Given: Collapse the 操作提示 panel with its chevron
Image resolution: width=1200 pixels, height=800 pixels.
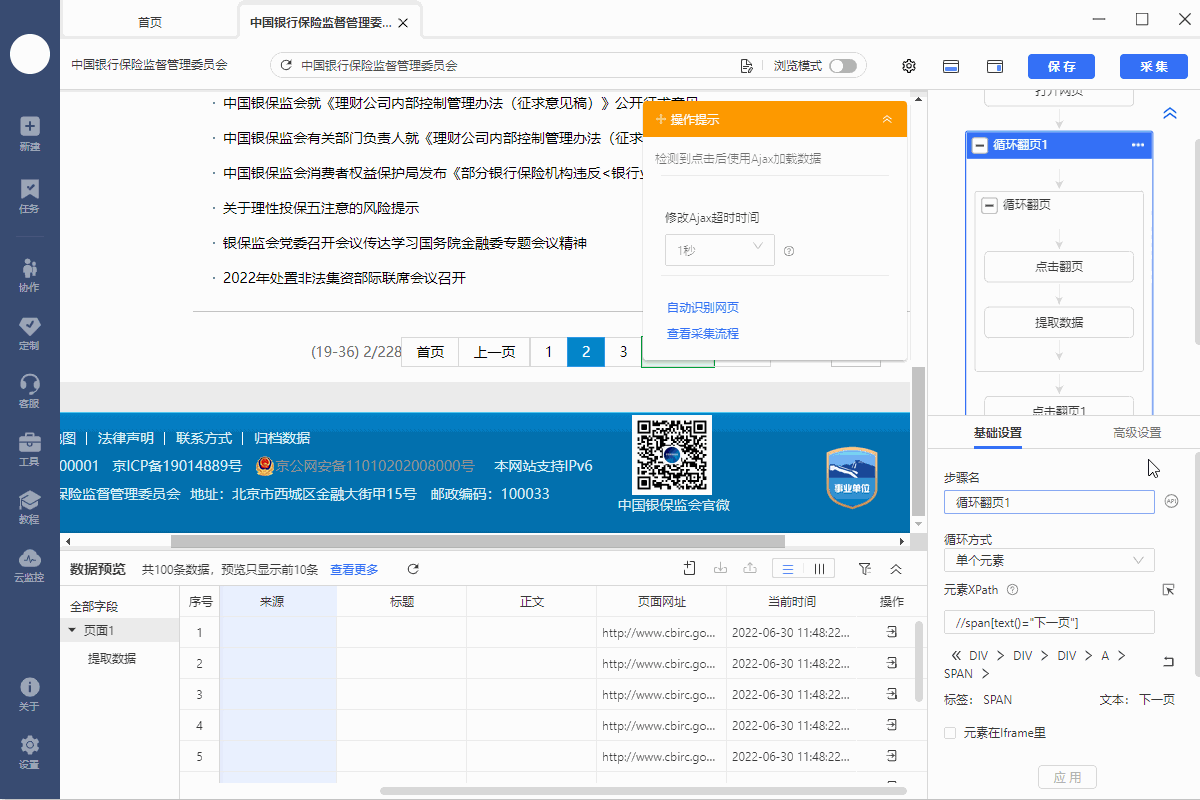Looking at the screenshot, I should coord(887,119).
